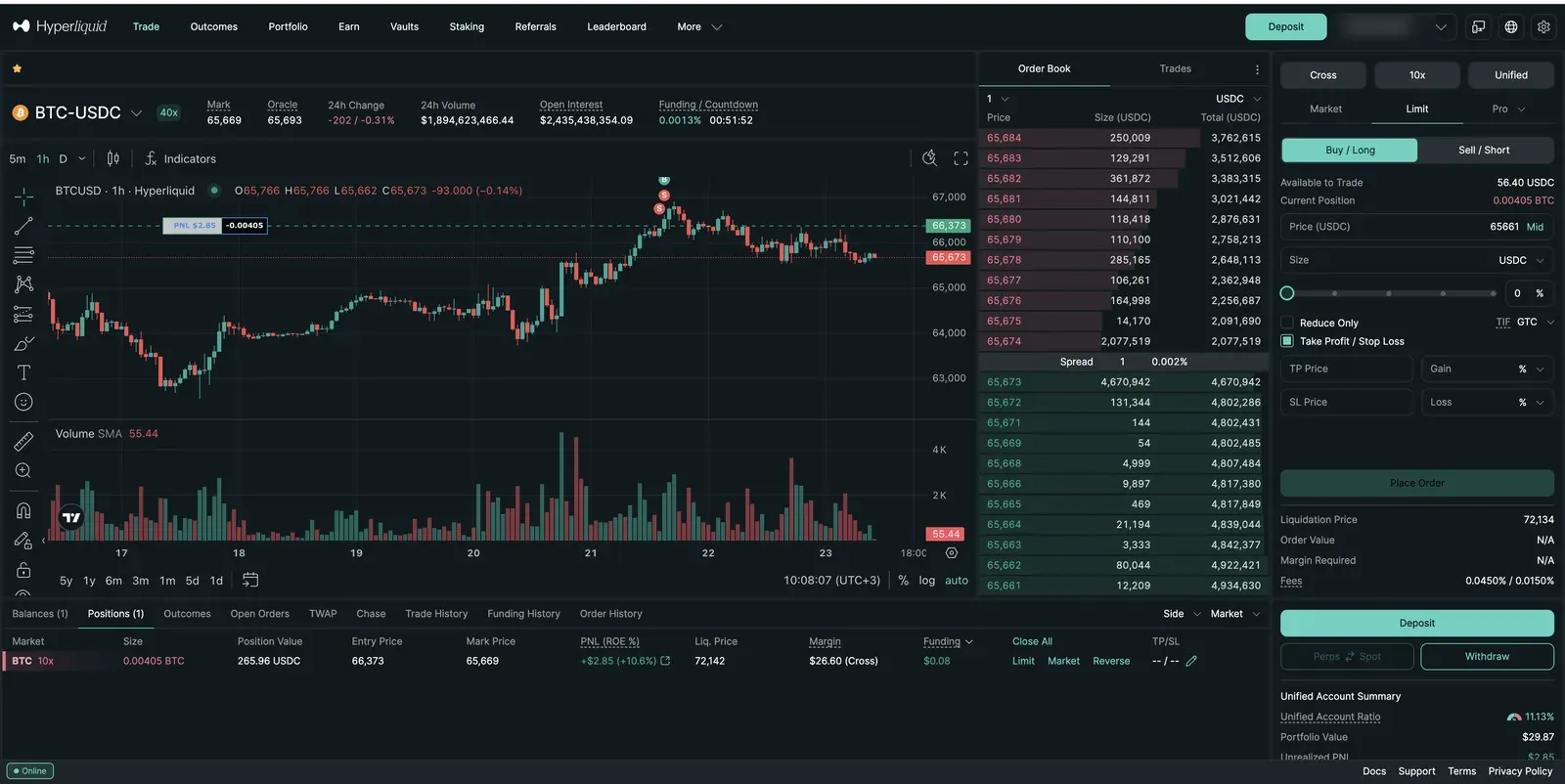The height and width of the screenshot is (784, 1565).
Task: Click the top Deposit button
Action: pos(1285,27)
